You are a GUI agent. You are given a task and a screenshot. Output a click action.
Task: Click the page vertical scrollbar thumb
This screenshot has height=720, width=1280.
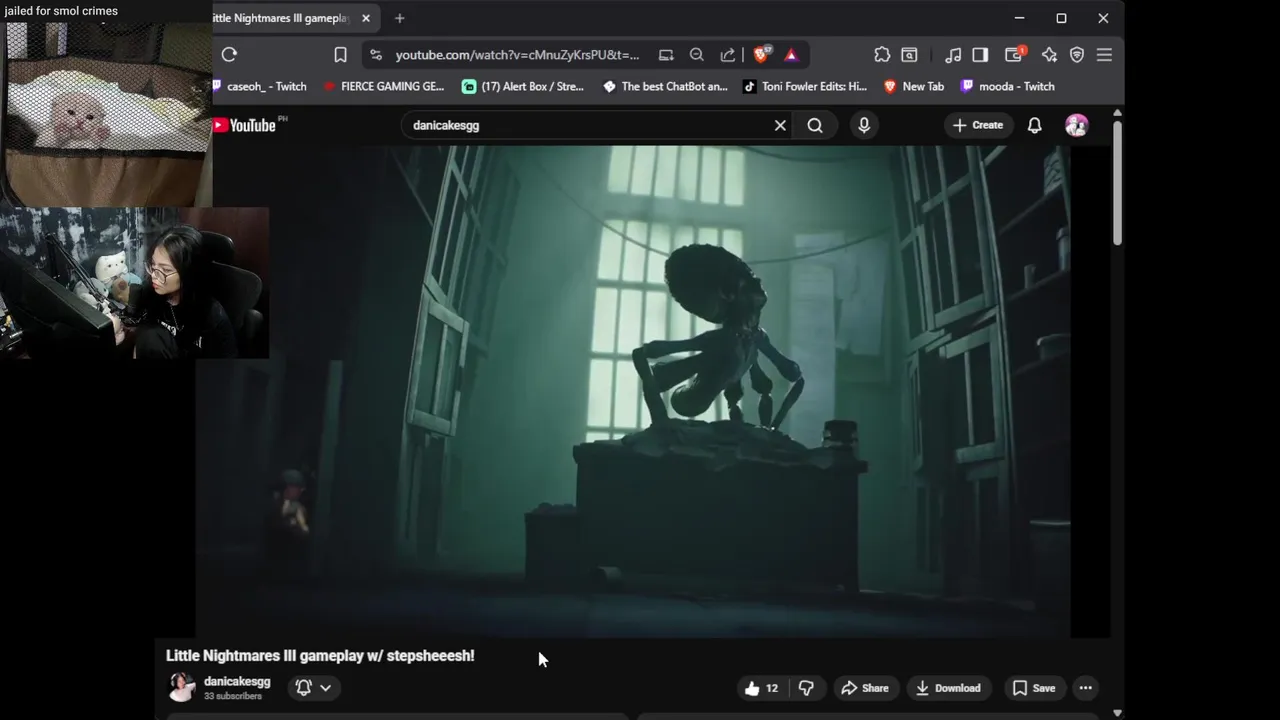coord(1117,184)
